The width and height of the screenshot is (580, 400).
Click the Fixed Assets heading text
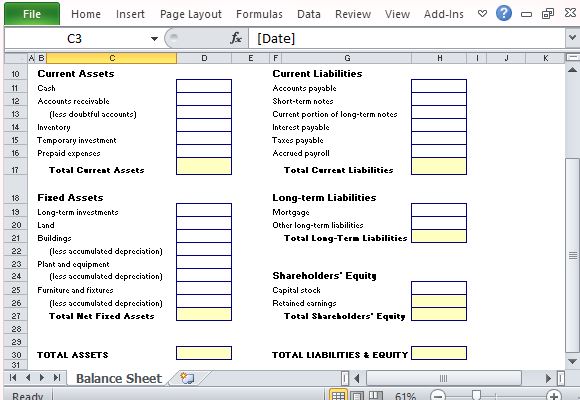tap(70, 198)
